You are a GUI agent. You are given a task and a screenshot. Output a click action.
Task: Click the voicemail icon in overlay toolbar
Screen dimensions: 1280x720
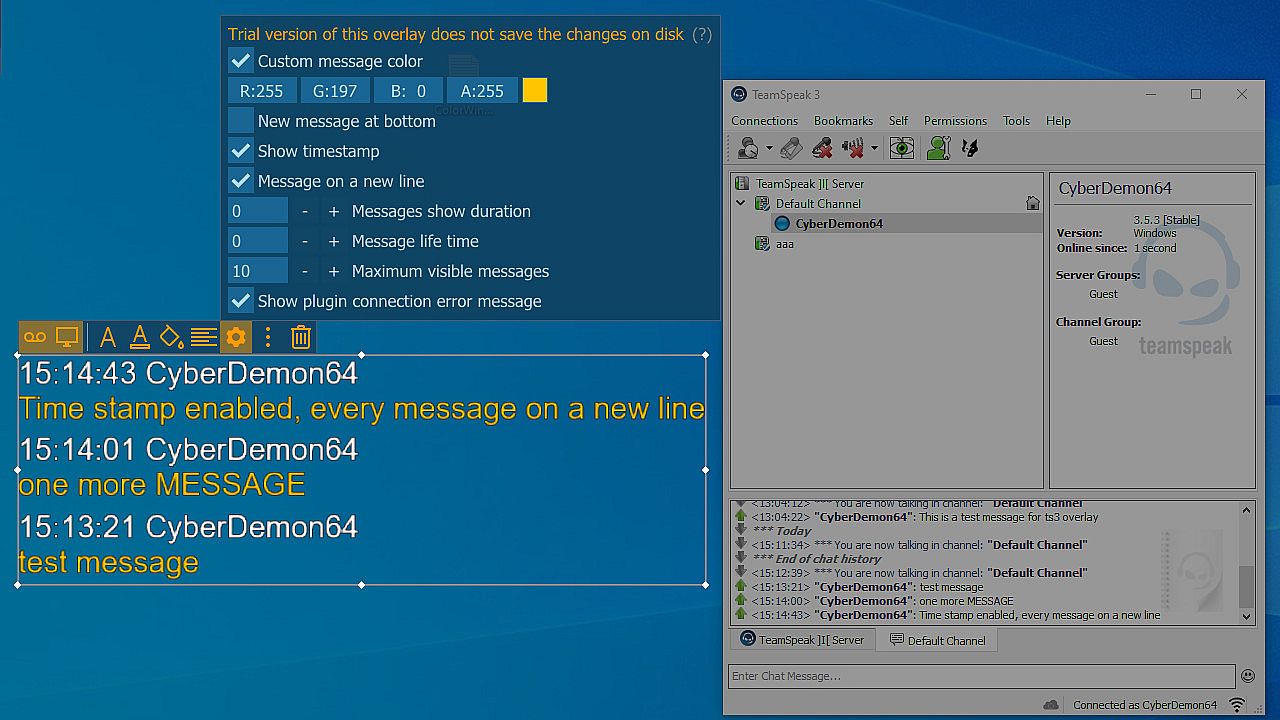[35, 337]
